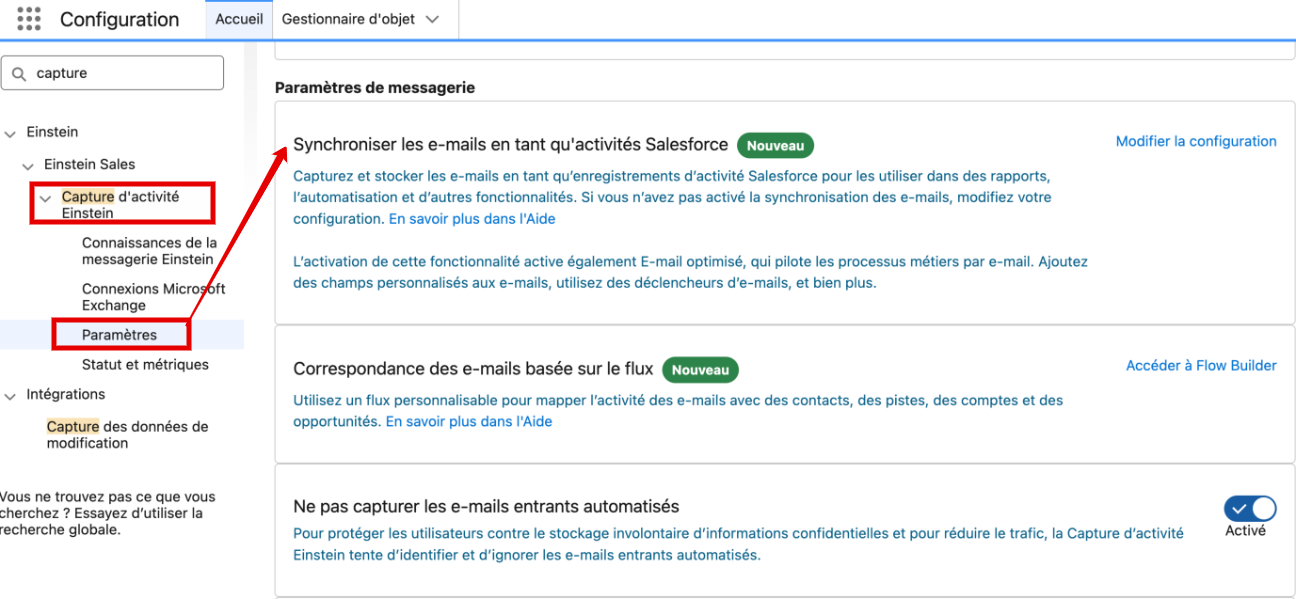The height and width of the screenshot is (599, 1296).
Task: Click En savoir plus under e-mail sync
Action: point(472,219)
